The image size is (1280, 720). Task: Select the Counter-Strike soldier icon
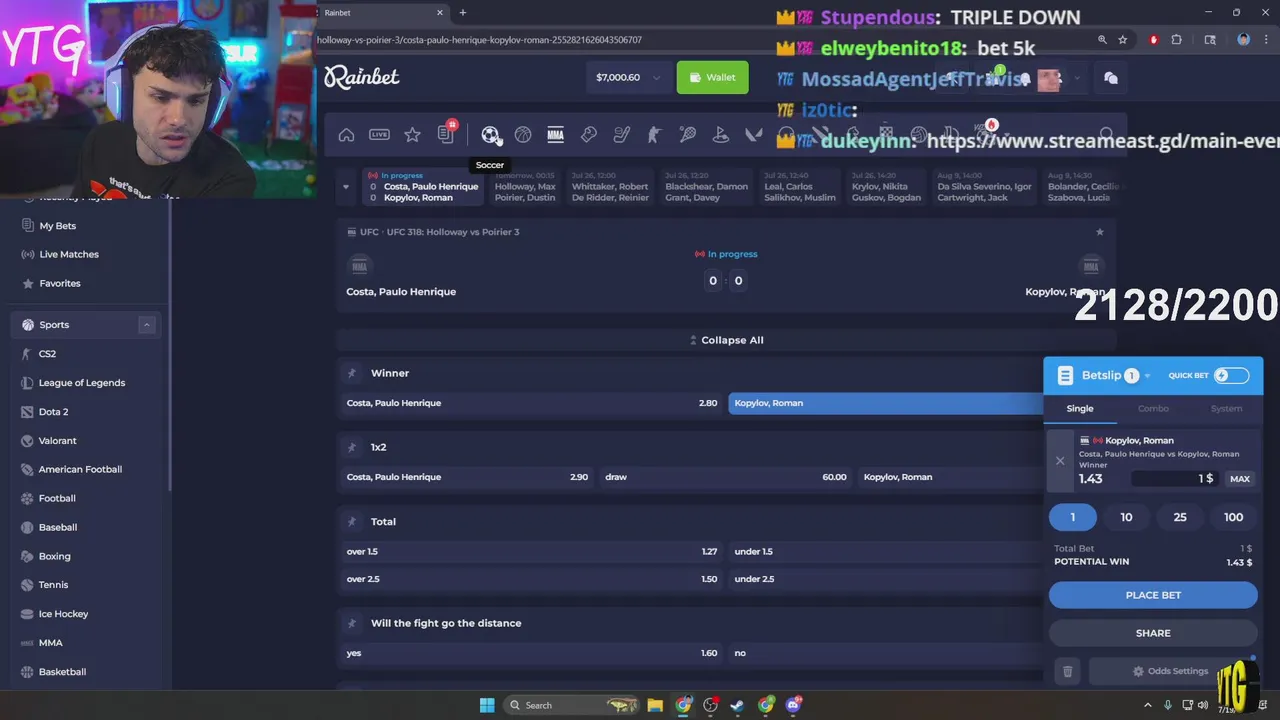click(x=655, y=135)
